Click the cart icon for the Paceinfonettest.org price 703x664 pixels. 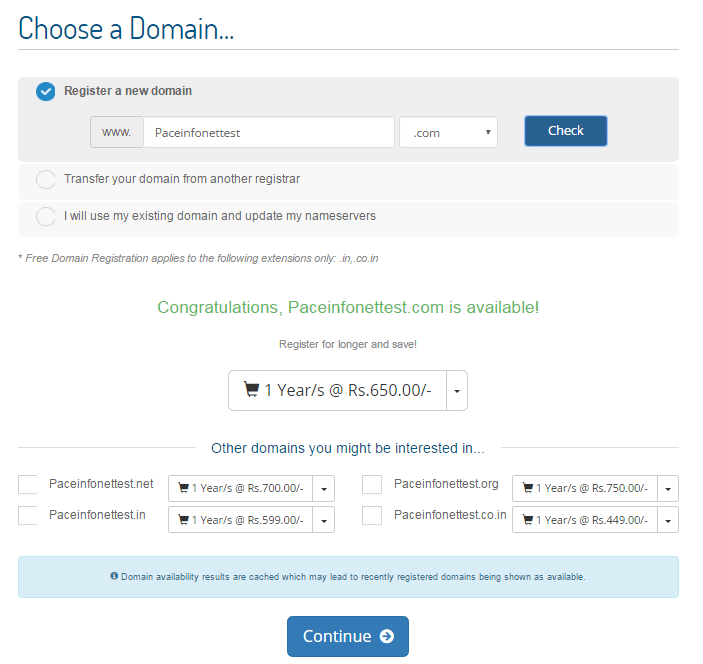tap(527, 489)
